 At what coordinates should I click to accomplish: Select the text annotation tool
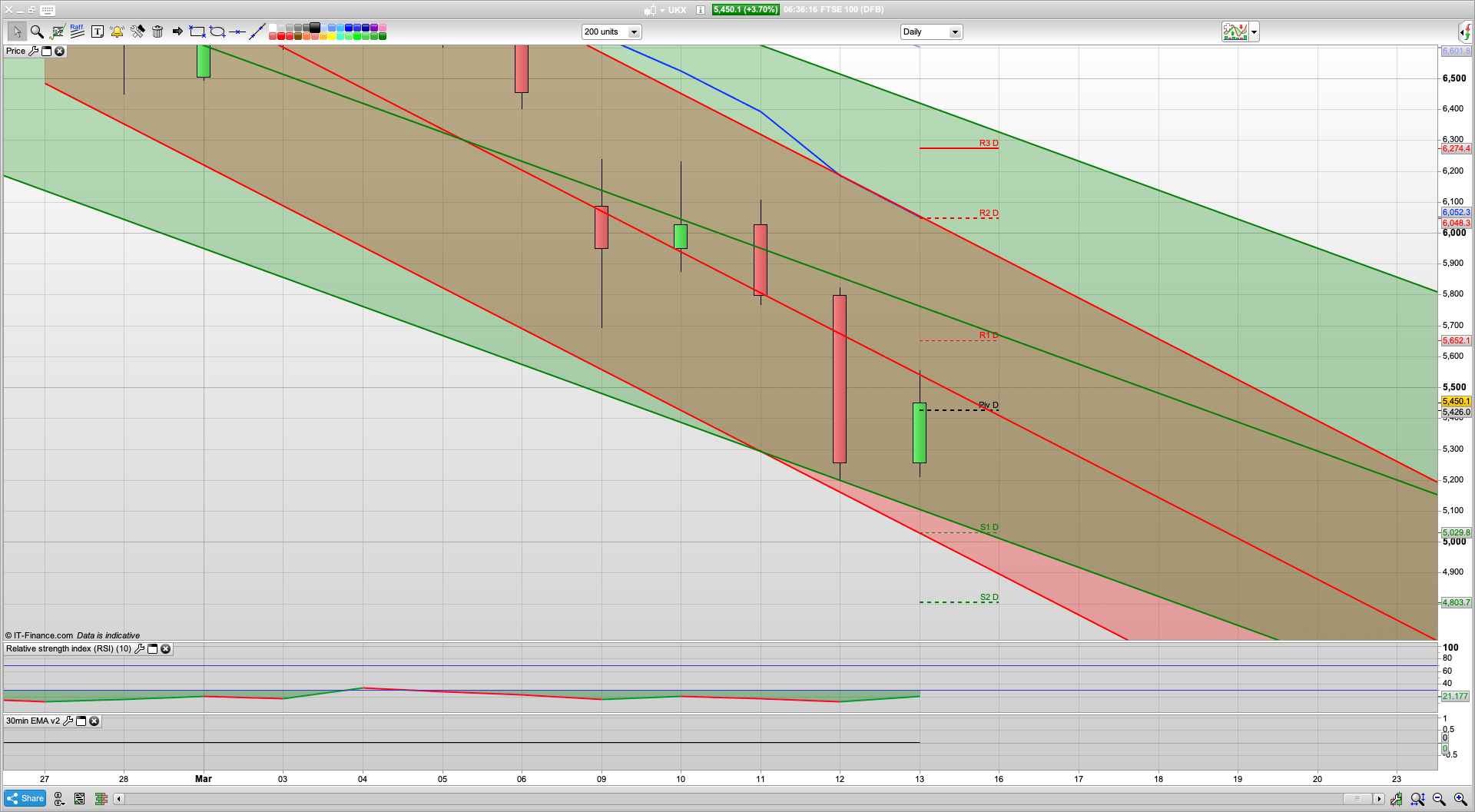[98, 31]
